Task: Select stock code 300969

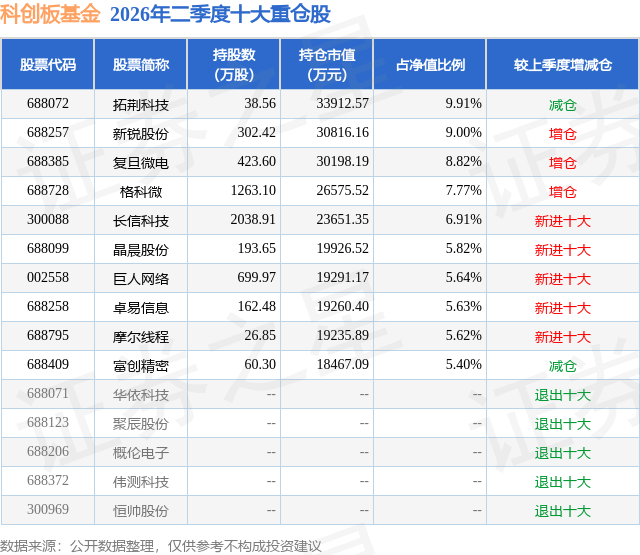Action: click(48, 509)
